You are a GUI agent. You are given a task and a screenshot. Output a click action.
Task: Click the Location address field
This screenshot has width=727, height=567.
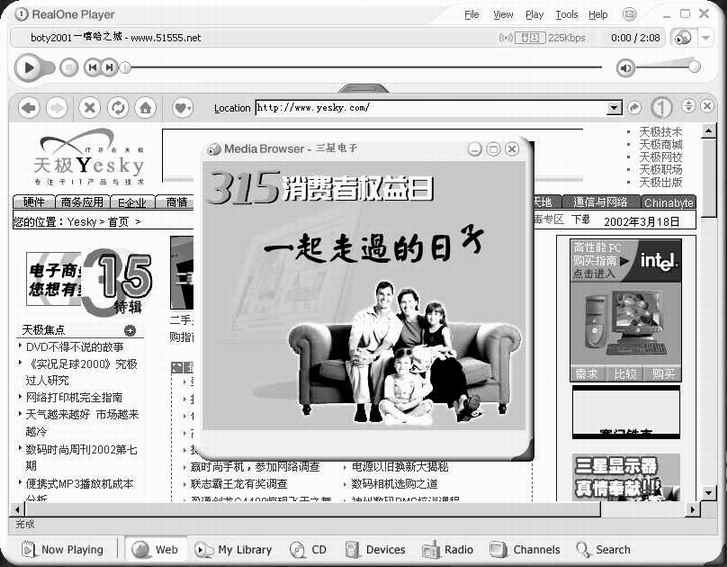(x=431, y=108)
